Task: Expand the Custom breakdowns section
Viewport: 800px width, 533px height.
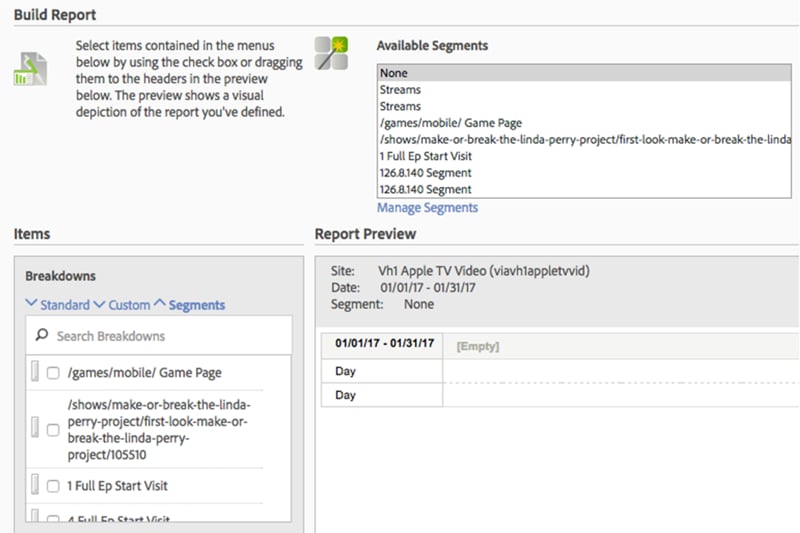Action: coord(122,304)
